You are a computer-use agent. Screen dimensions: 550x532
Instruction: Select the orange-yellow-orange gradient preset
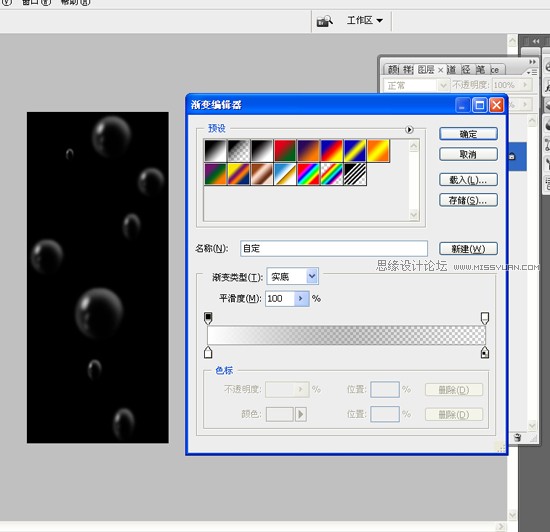click(x=378, y=151)
